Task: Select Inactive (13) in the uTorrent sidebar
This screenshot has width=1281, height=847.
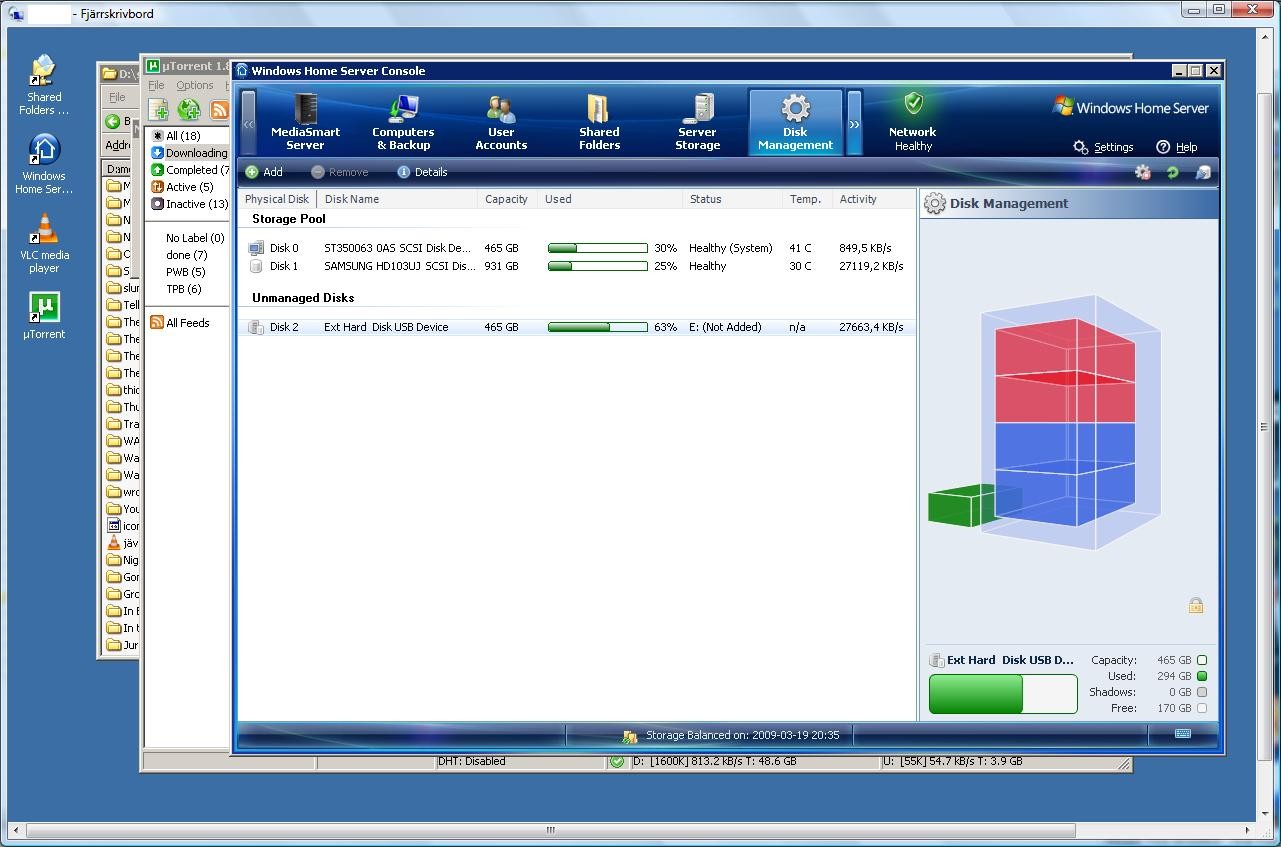Action: click(190, 204)
